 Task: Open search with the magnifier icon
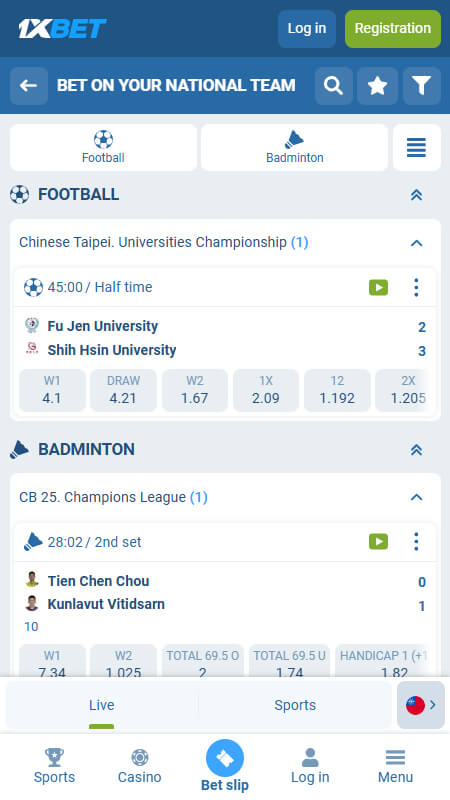[334, 86]
